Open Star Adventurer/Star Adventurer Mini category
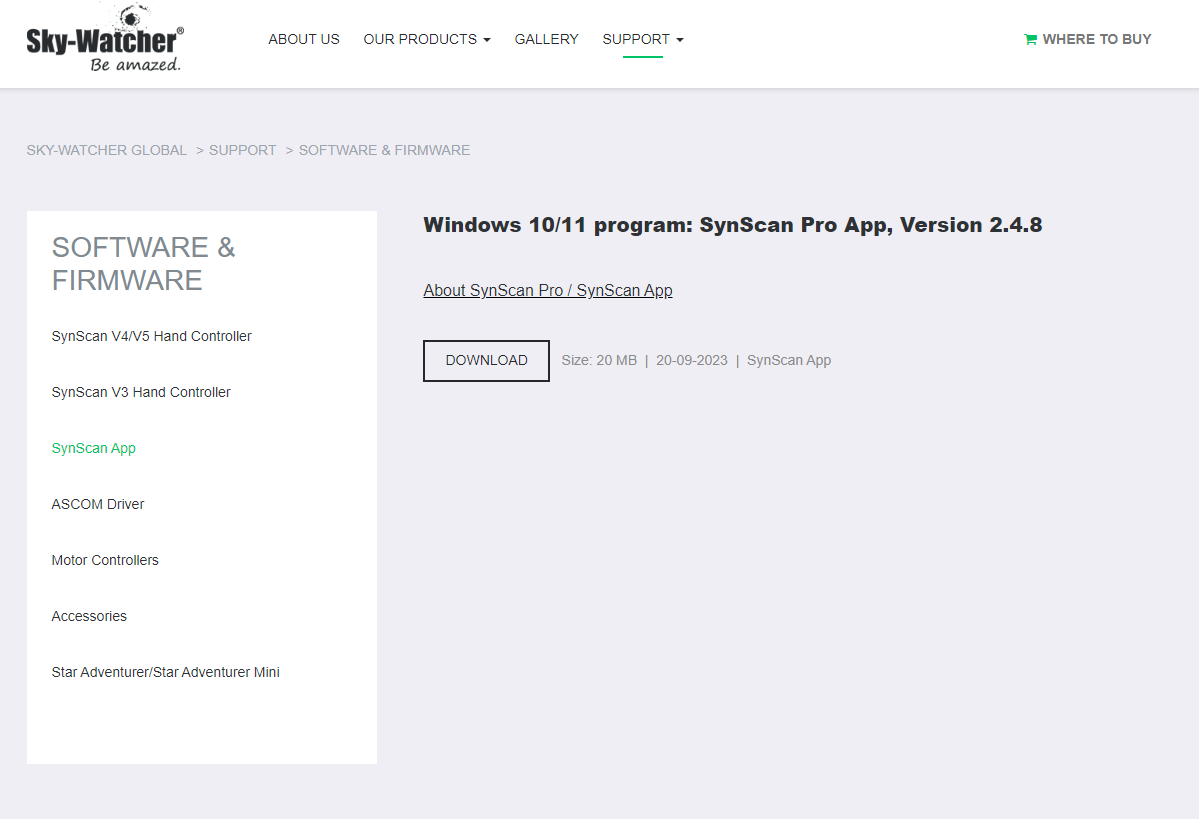This screenshot has height=819, width=1199. point(165,671)
